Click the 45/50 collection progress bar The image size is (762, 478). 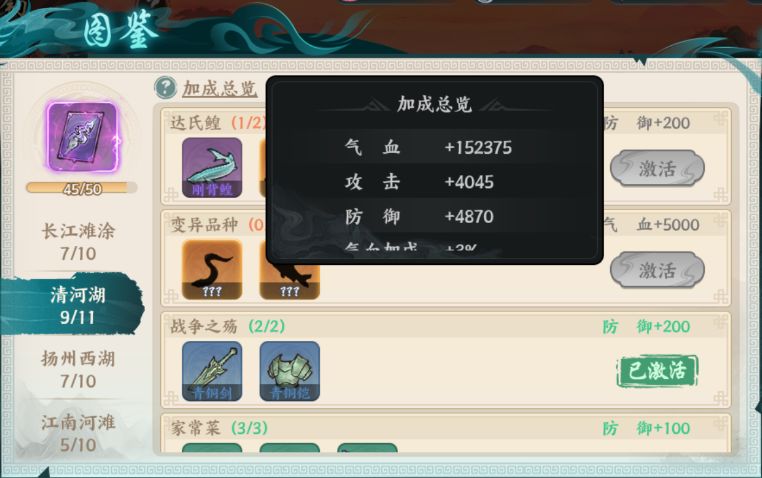click(x=82, y=188)
